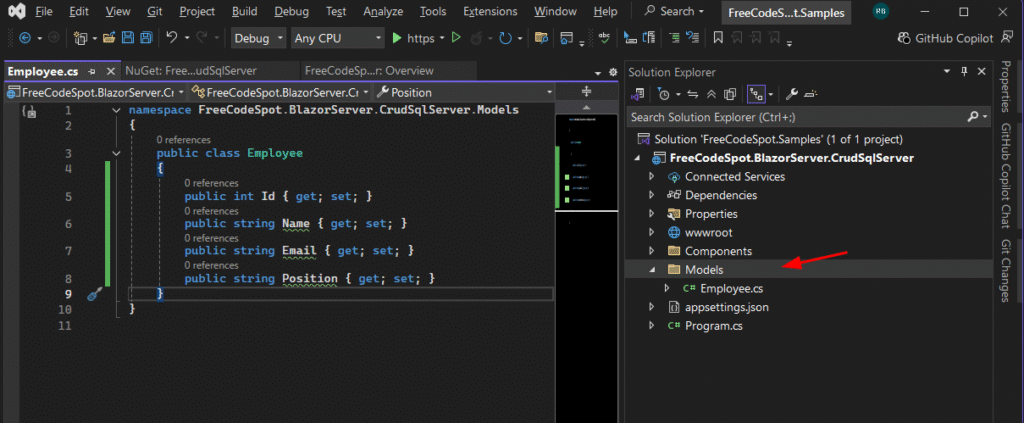Start Without Debugging using hollow green arrow
Screen dimensions: 1024x423
[x=457, y=39]
